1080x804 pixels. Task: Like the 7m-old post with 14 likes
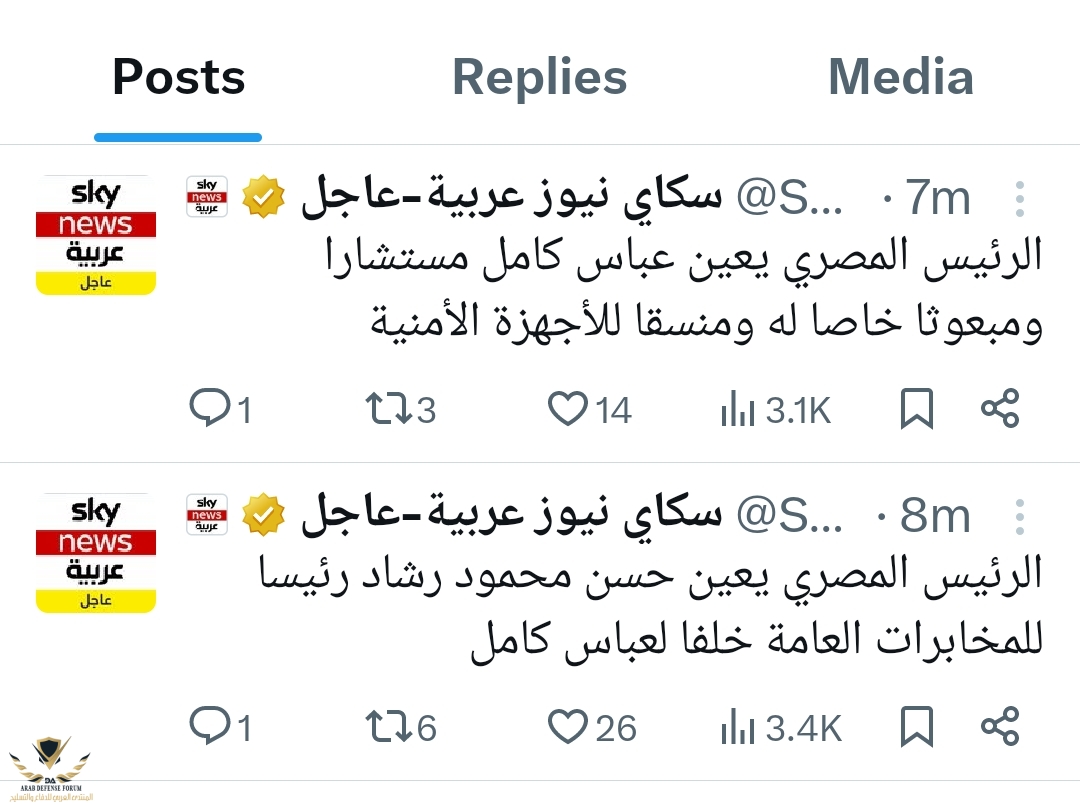[x=568, y=409]
